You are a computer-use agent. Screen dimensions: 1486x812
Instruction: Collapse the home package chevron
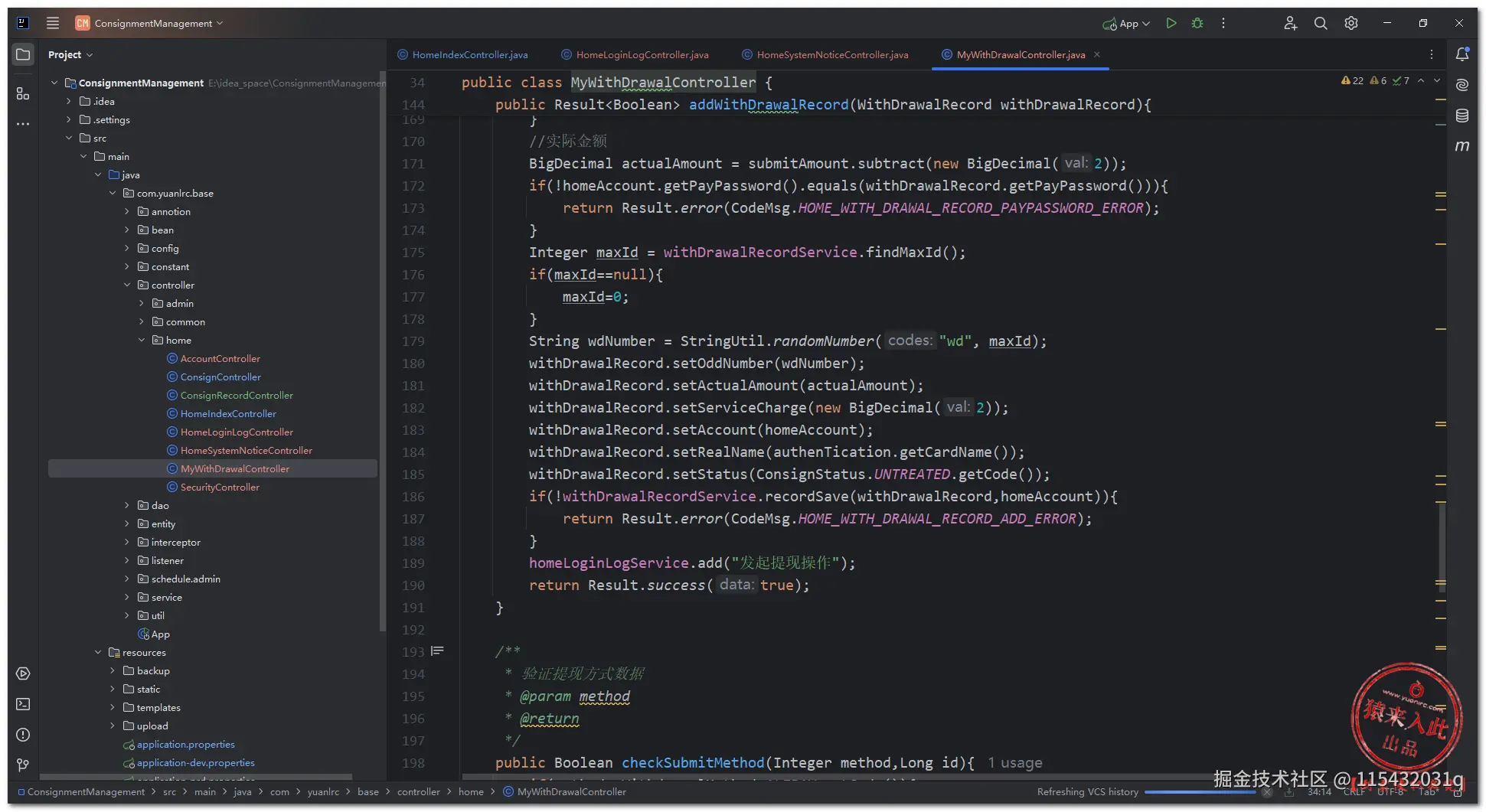(142, 340)
